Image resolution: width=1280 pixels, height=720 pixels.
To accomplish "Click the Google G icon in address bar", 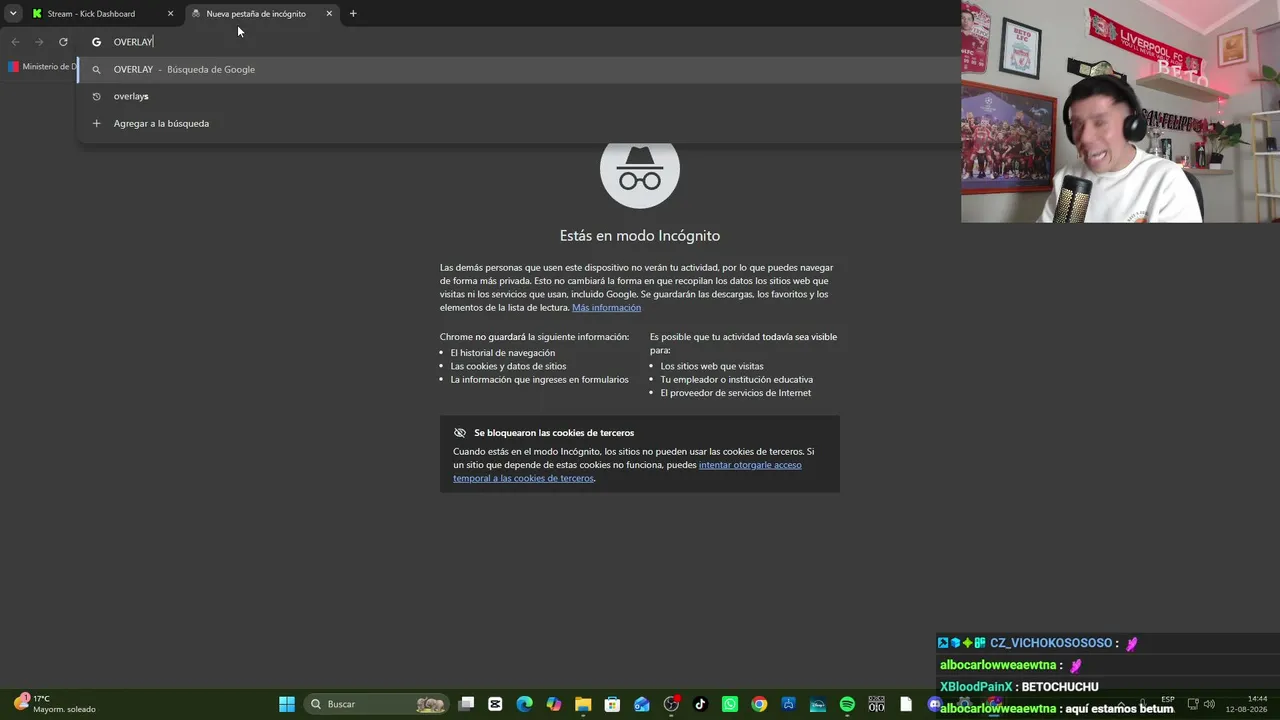I will (96, 42).
